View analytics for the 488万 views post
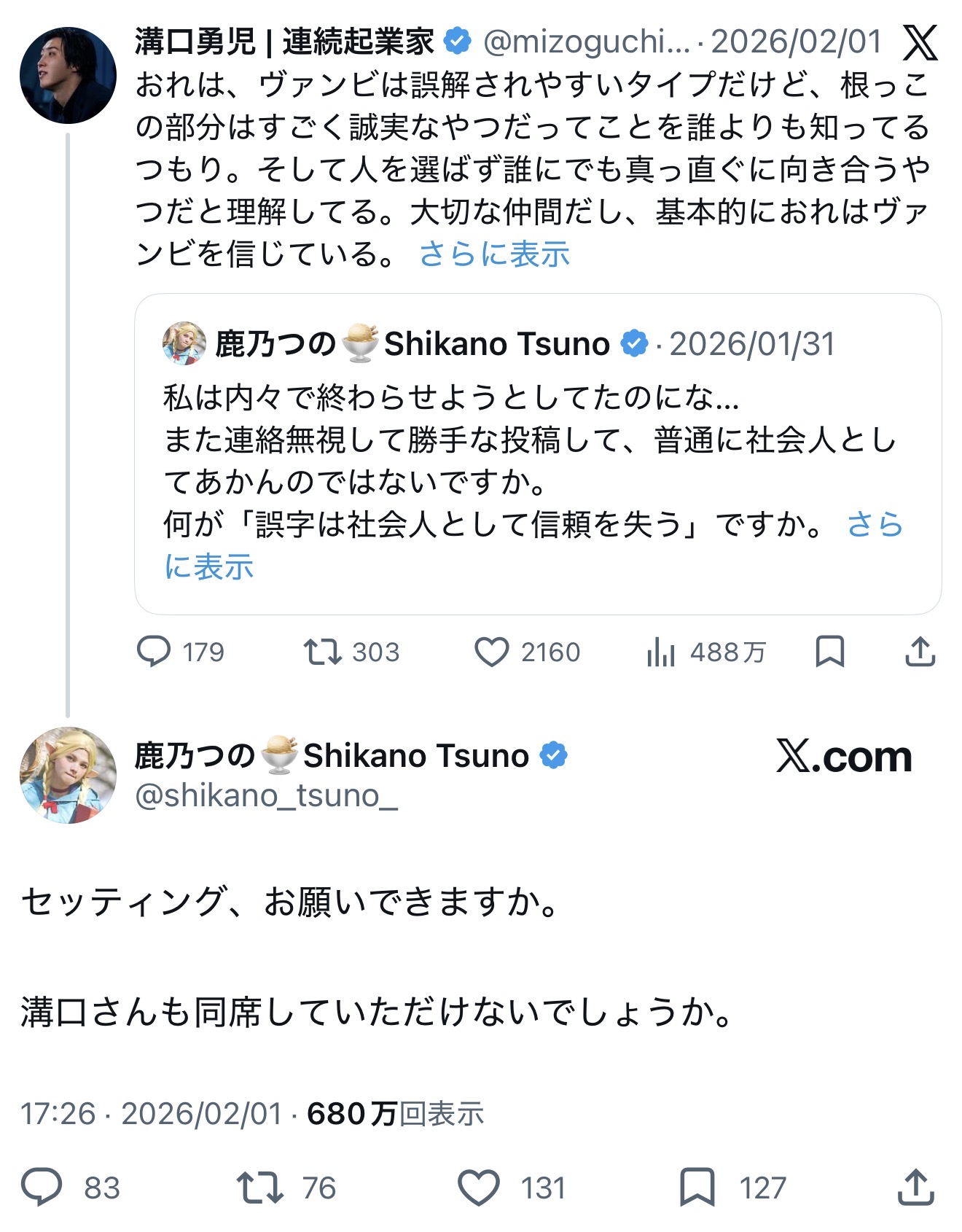This screenshot has height=1232, width=962. click(x=661, y=651)
